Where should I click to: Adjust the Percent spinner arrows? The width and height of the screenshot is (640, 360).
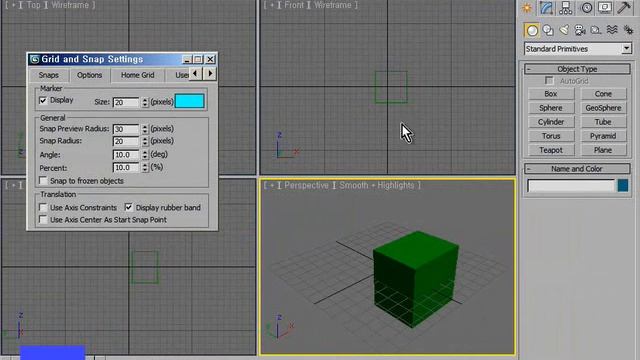point(145,167)
